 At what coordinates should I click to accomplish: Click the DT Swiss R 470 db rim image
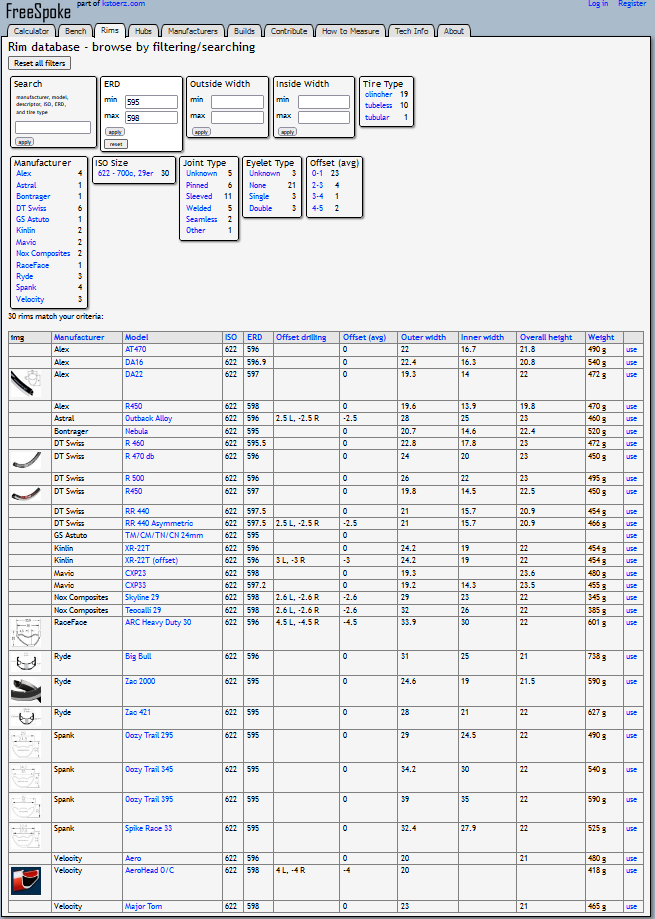coord(29,460)
